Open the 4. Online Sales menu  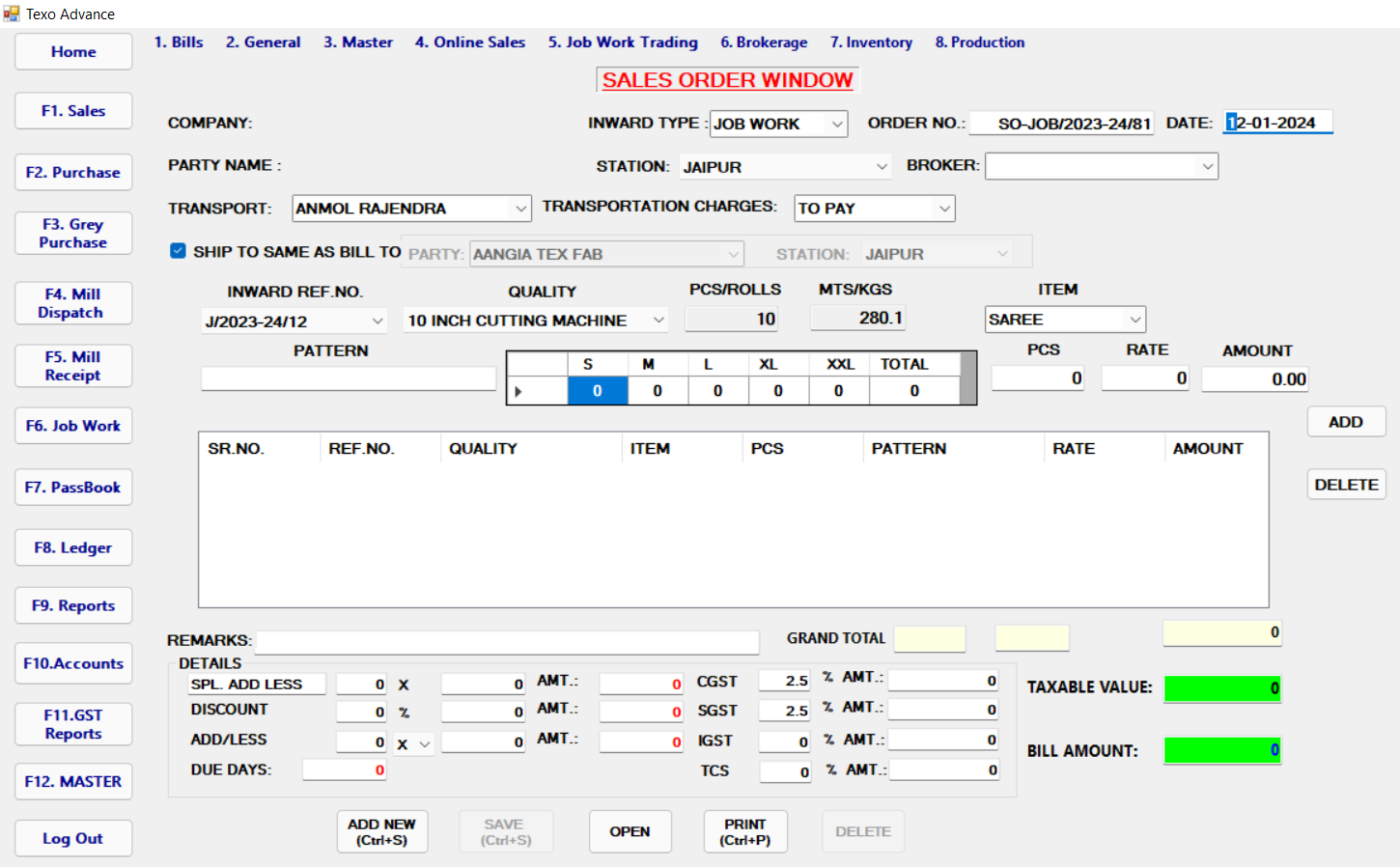pos(470,42)
